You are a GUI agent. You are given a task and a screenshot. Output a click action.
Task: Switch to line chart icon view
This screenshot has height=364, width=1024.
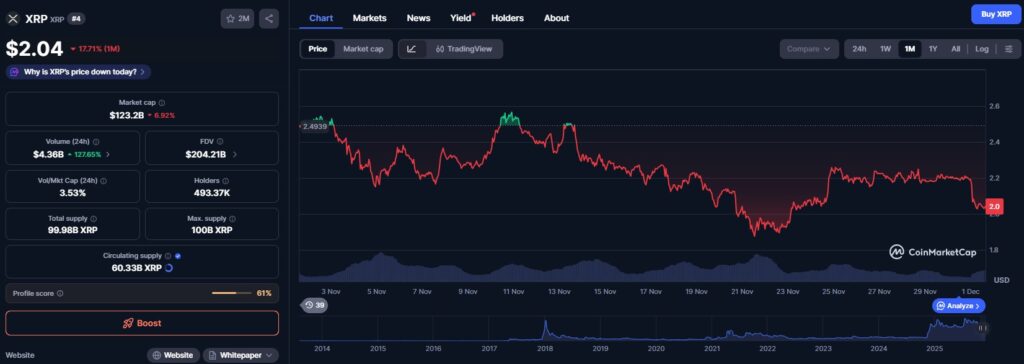(411, 49)
